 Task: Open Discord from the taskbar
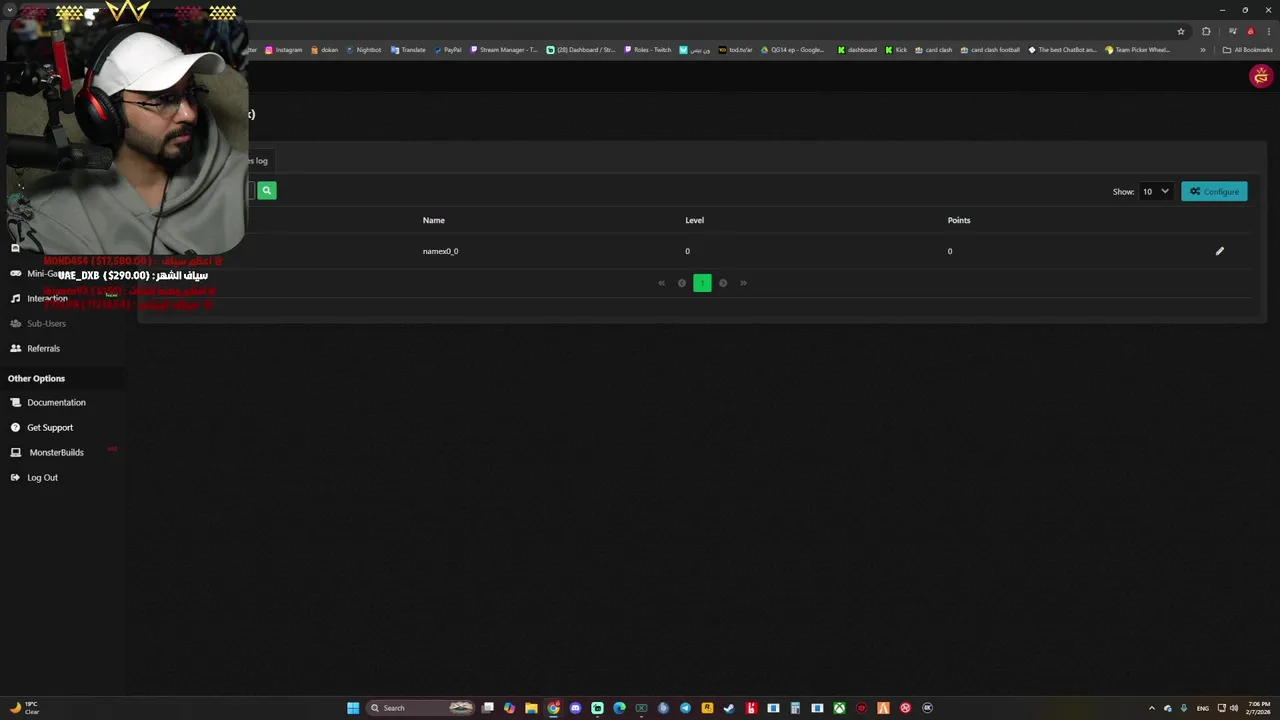575,708
